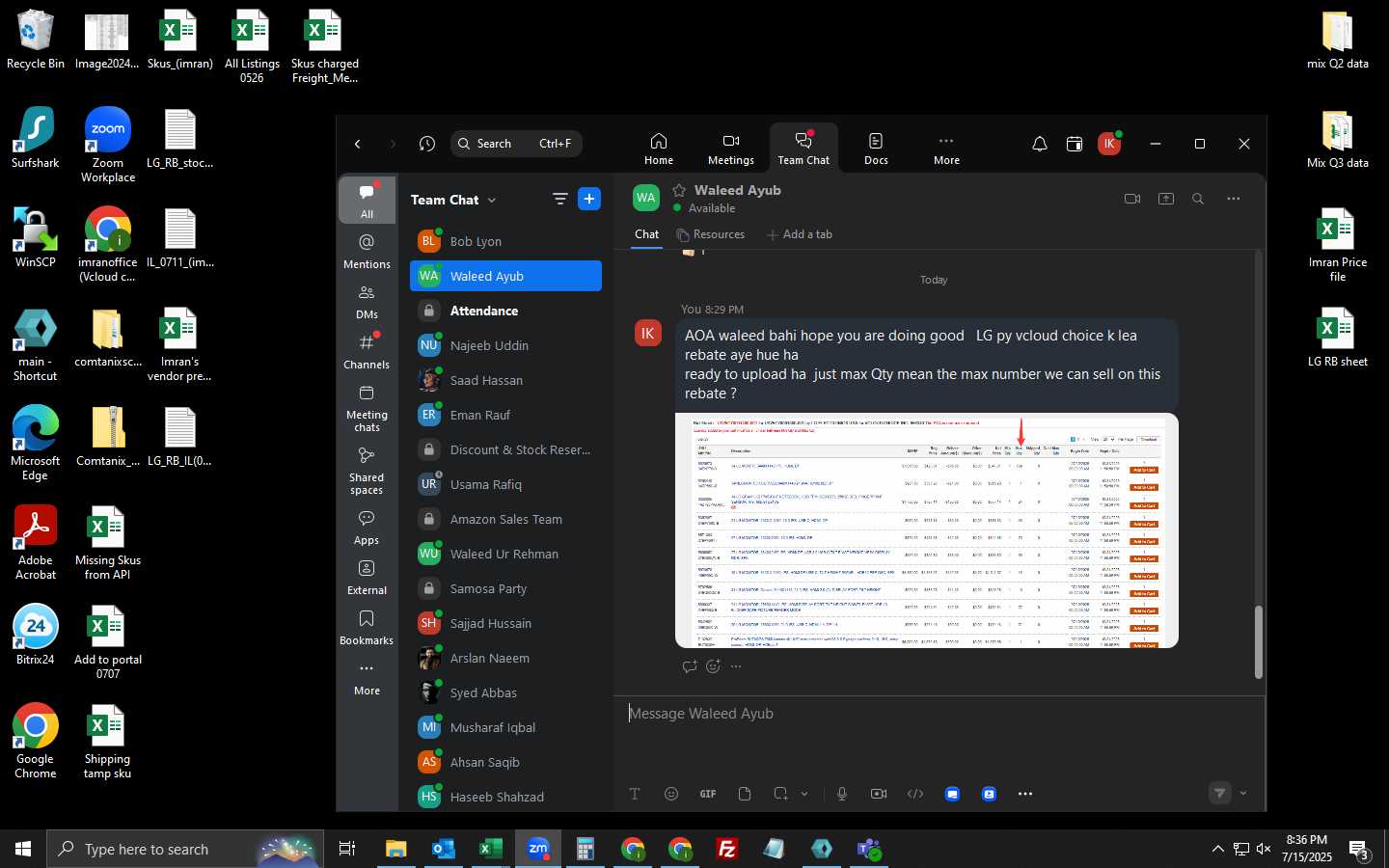Open notifications bell
The image size is (1389, 868).
tap(1040, 144)
